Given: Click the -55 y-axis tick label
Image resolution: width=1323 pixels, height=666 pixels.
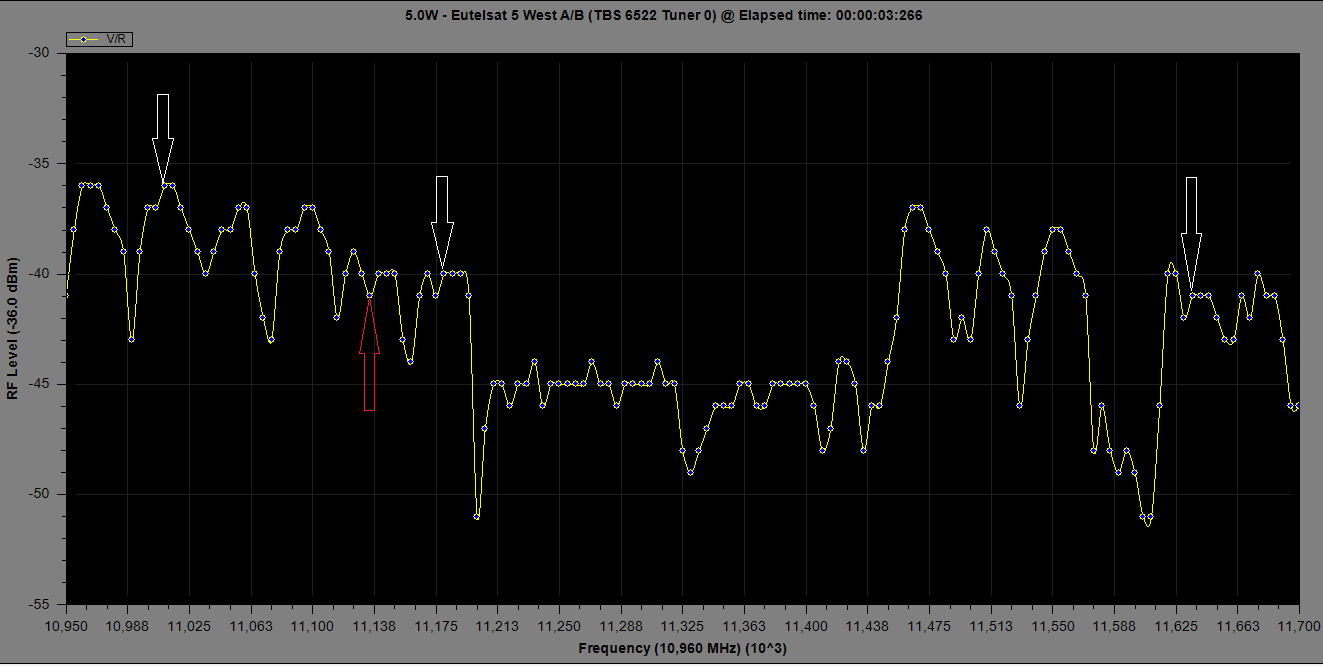Looking at the screenshot, I should tap(41, 605).
